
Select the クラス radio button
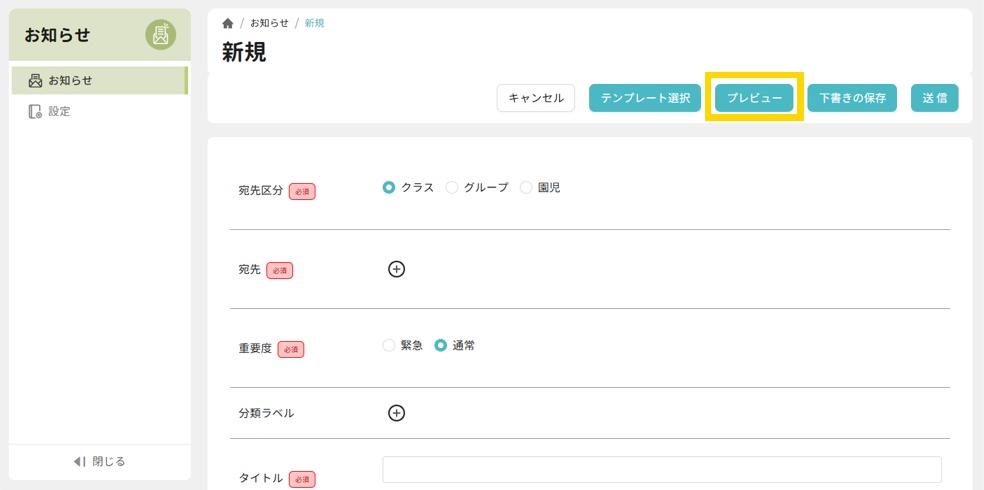pos(389,187)
